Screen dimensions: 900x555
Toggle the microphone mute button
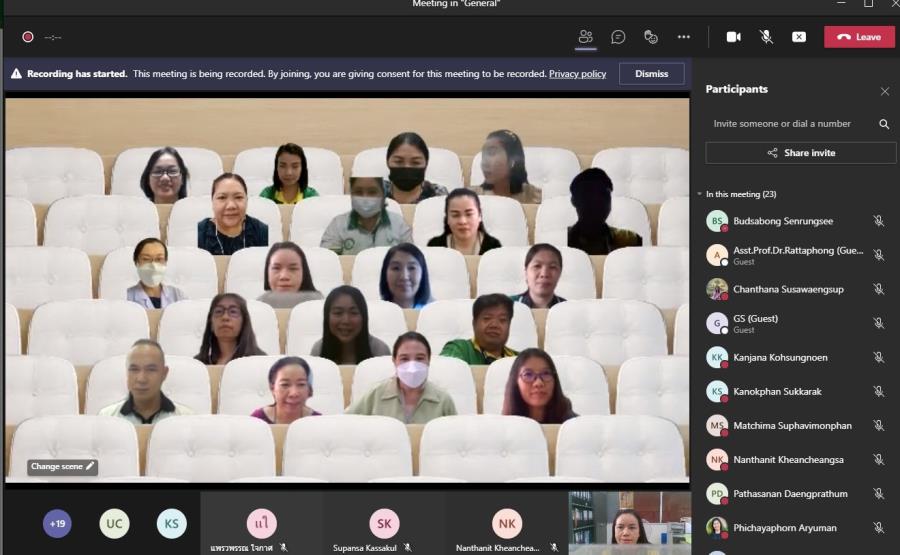tap(766, 37)
